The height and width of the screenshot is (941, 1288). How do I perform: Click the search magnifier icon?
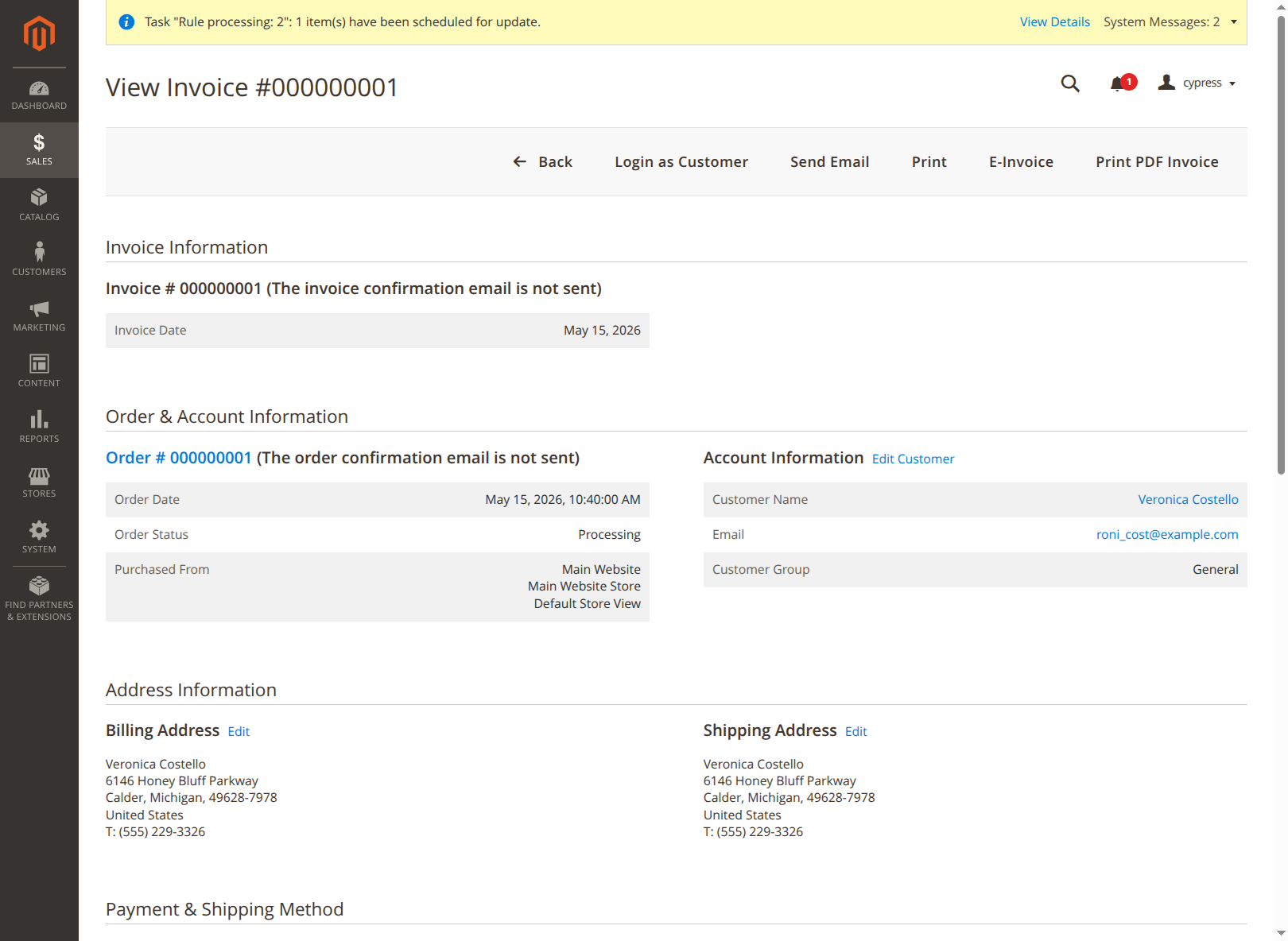tap(1070, 83)
